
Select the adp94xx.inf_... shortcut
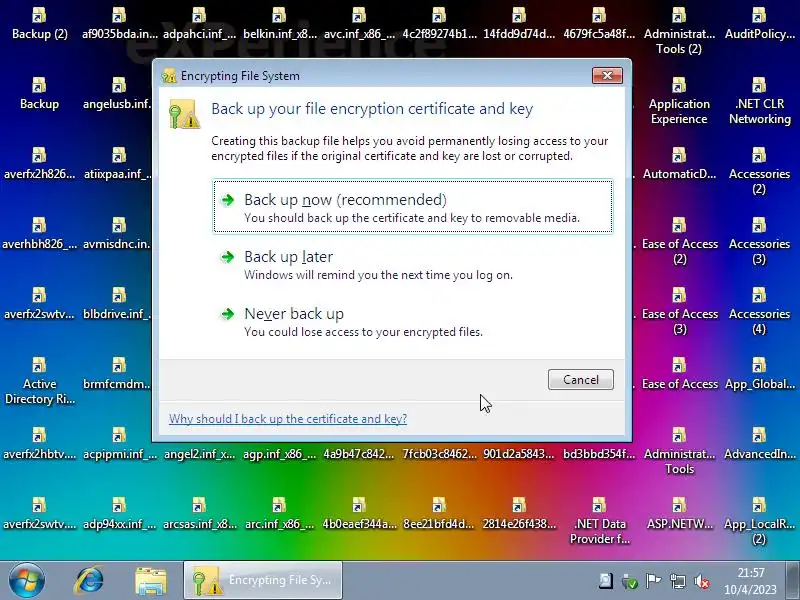click(119, 513)
